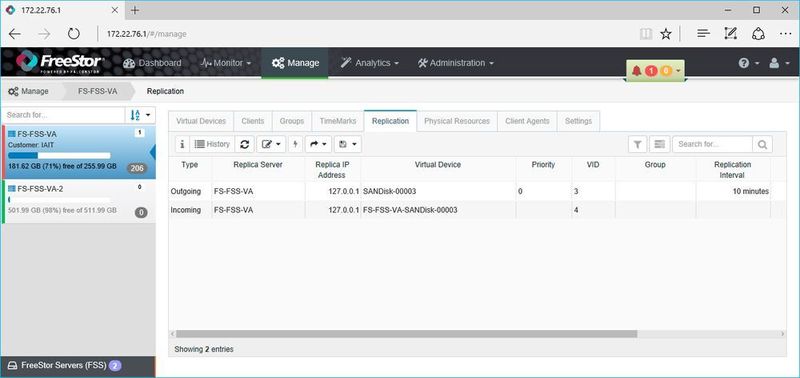Image resolution: width=800 pixels, height=378 pixels.
Task: Click the horizontal scrollbar under the table
Action: click(407, 334)
